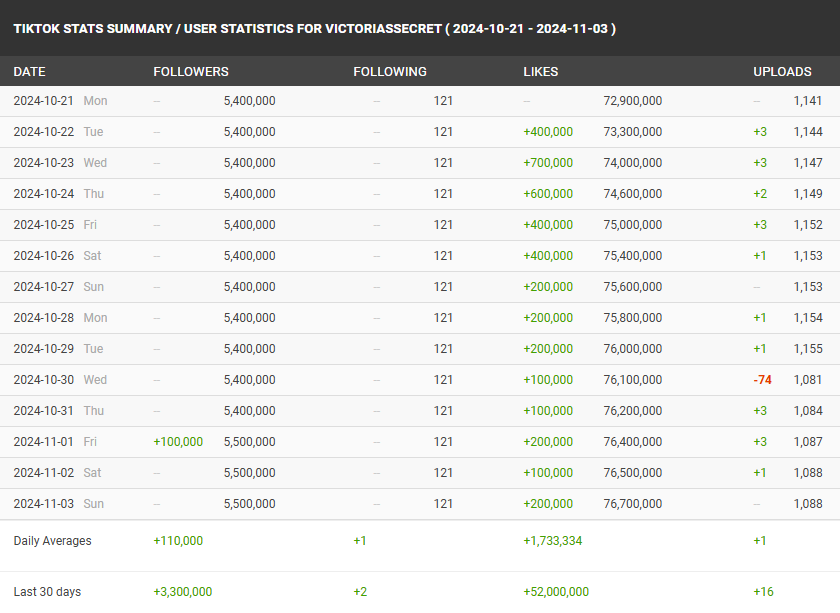Screen dimensions: 840x613
Task: Click +100,000 followers gain on 2024-11-01
Action: [178, 442]
